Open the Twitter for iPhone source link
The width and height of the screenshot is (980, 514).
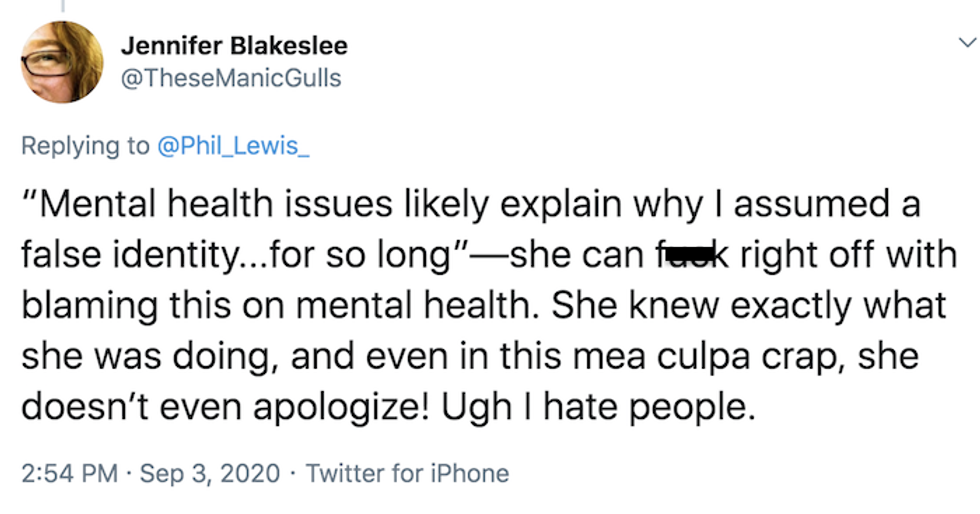point(407,472)
